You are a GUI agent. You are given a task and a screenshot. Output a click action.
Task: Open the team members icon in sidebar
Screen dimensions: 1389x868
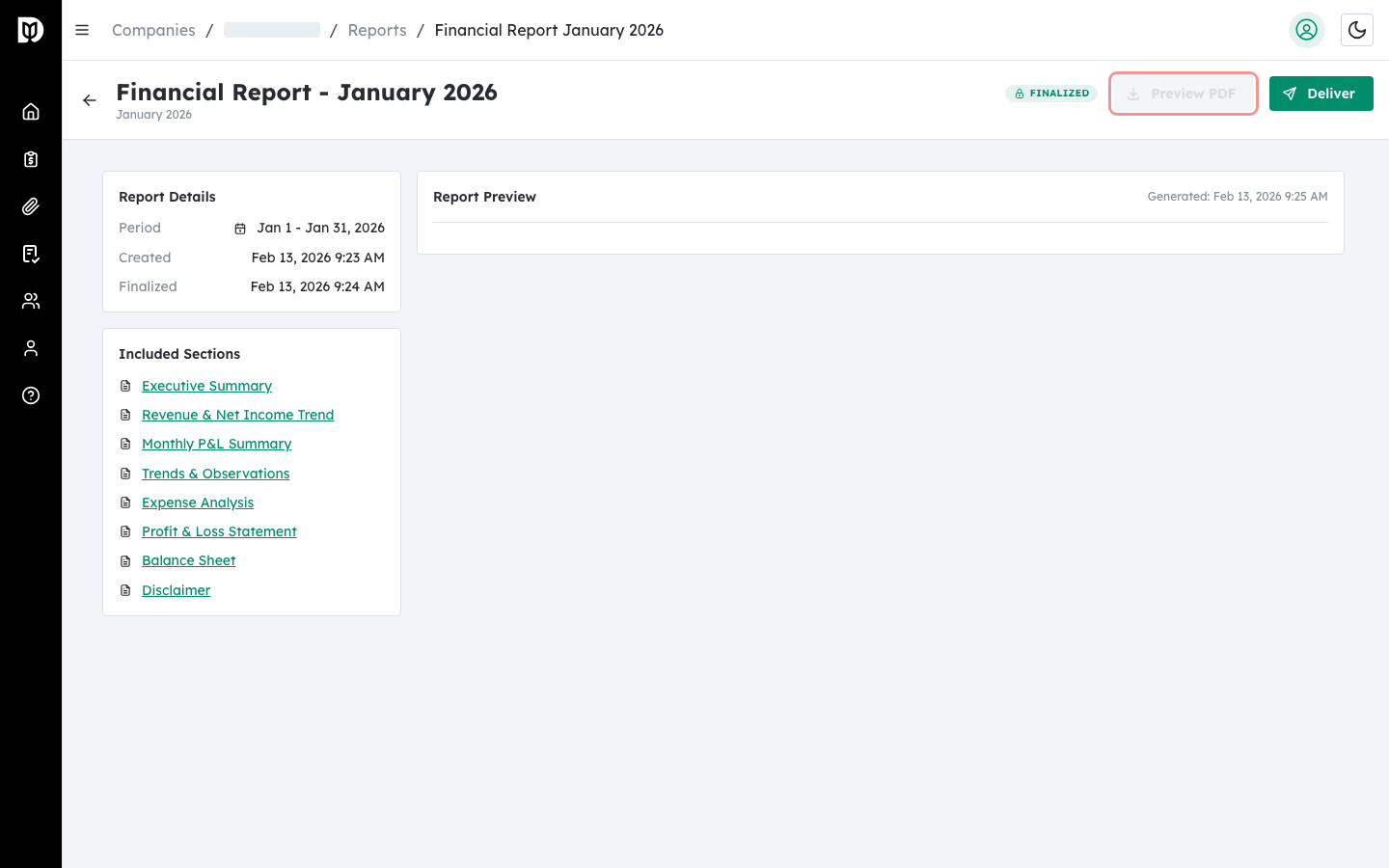(x=31, y=300)
